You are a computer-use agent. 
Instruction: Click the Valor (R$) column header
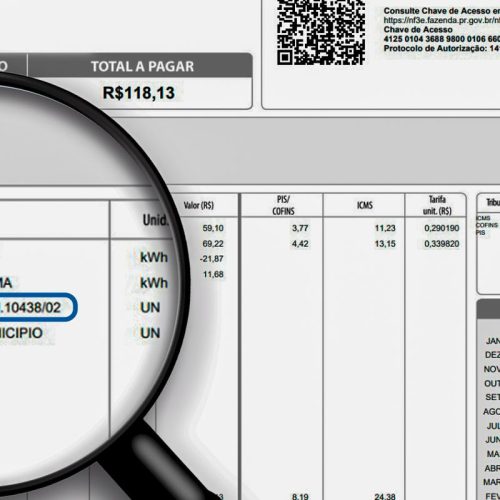pyautogui.click(x=198, y=205)
